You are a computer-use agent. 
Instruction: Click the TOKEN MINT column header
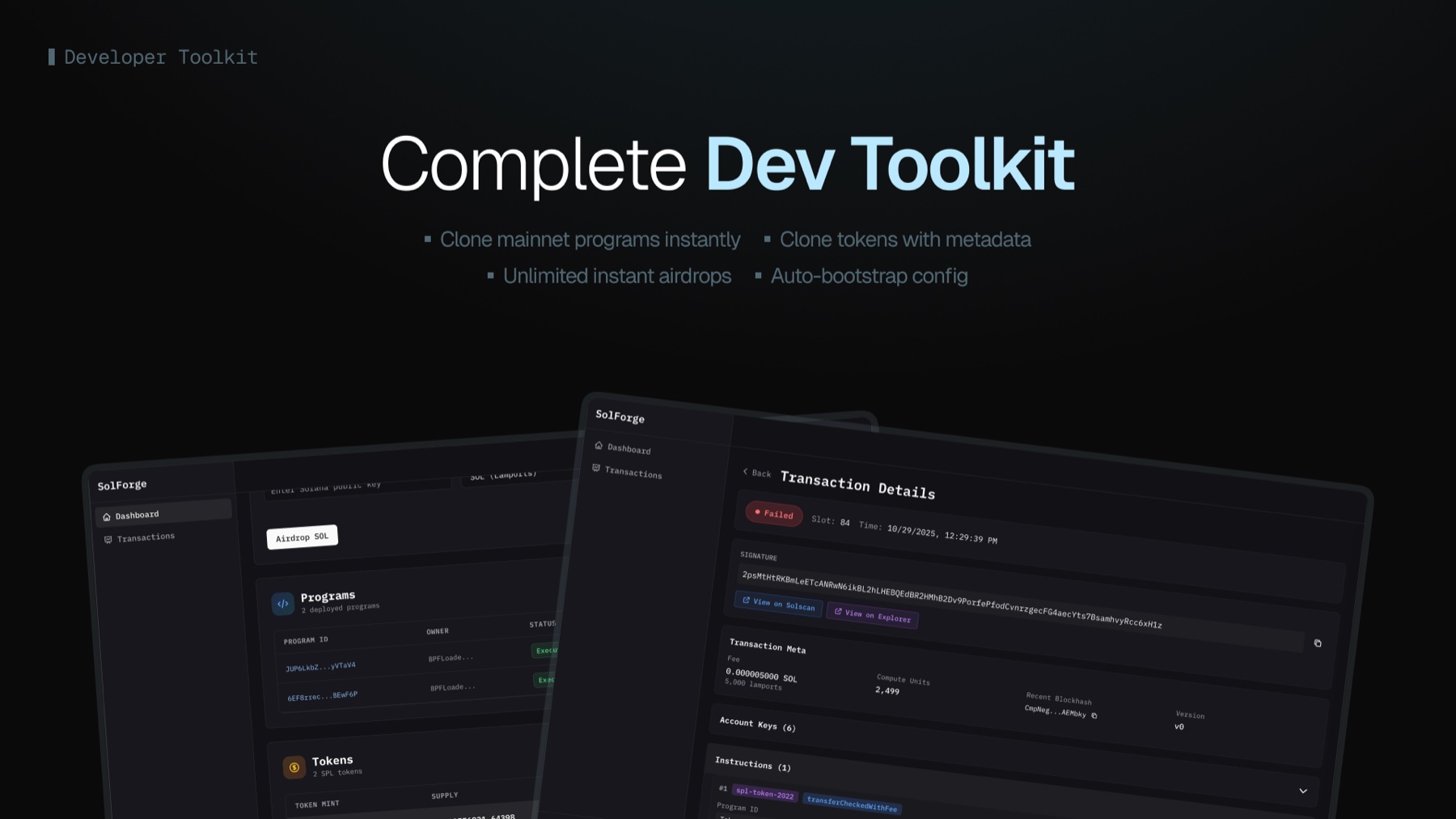[x=317, y=804]
